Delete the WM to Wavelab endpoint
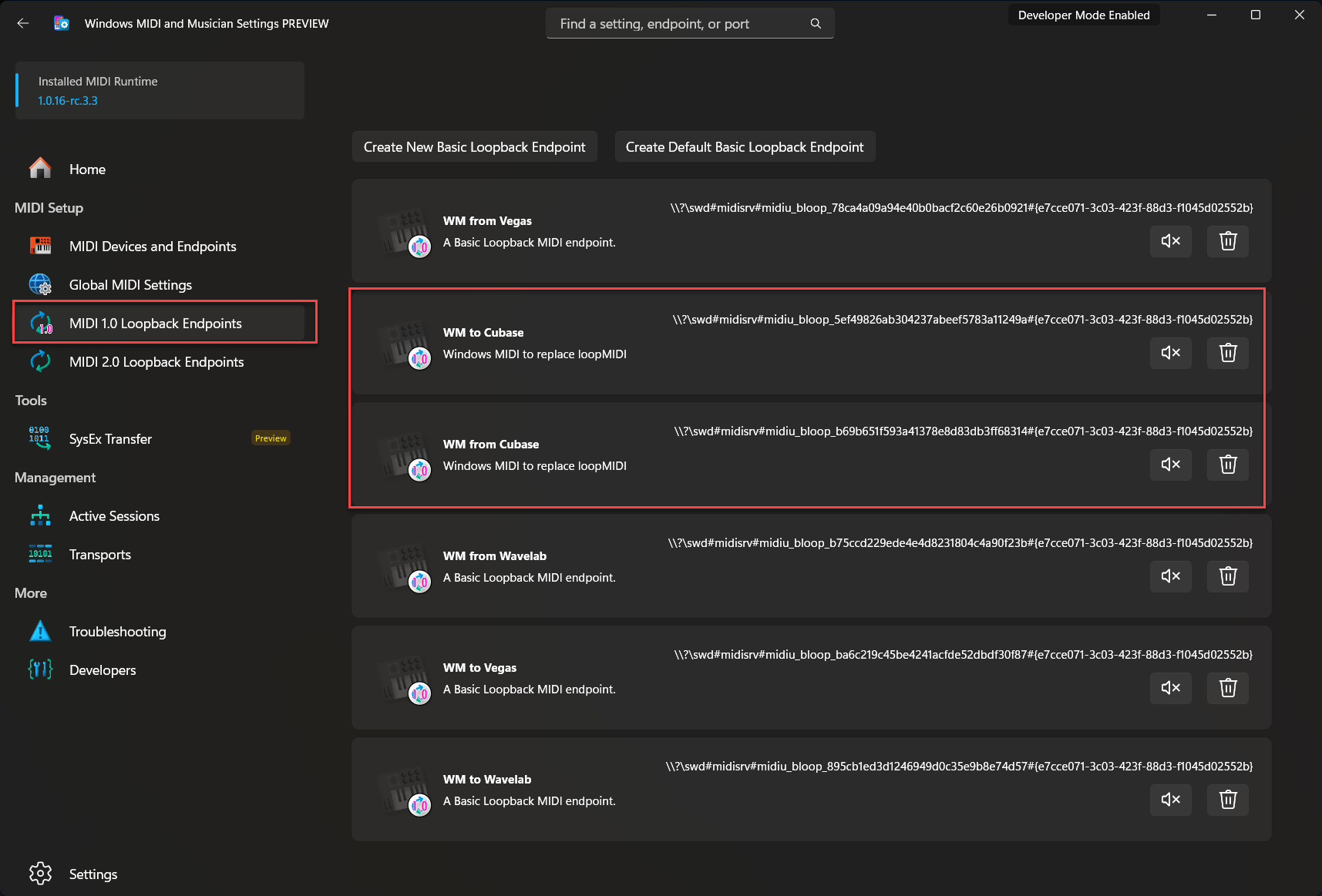 point(1228,800)
